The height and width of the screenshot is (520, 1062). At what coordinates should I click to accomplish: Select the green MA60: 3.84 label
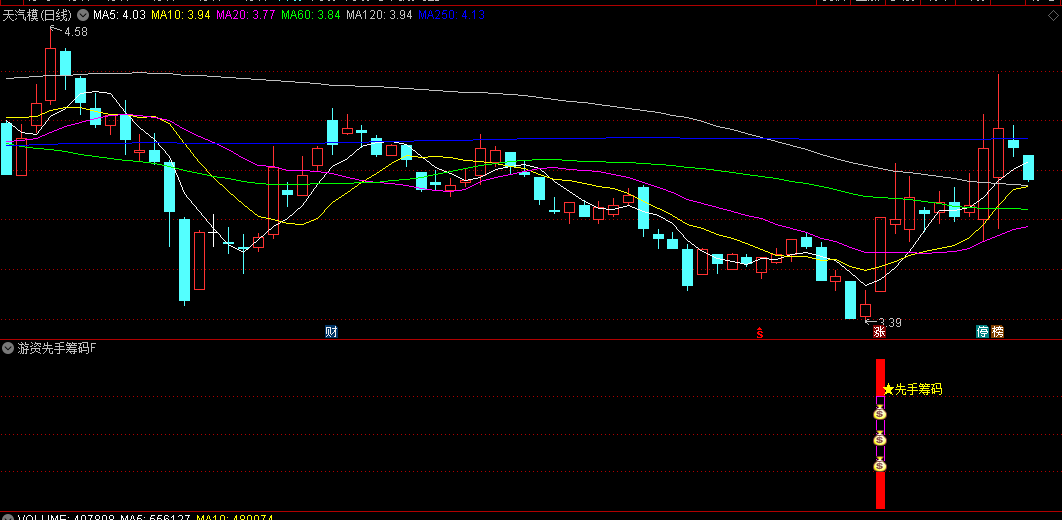[310, 14]
